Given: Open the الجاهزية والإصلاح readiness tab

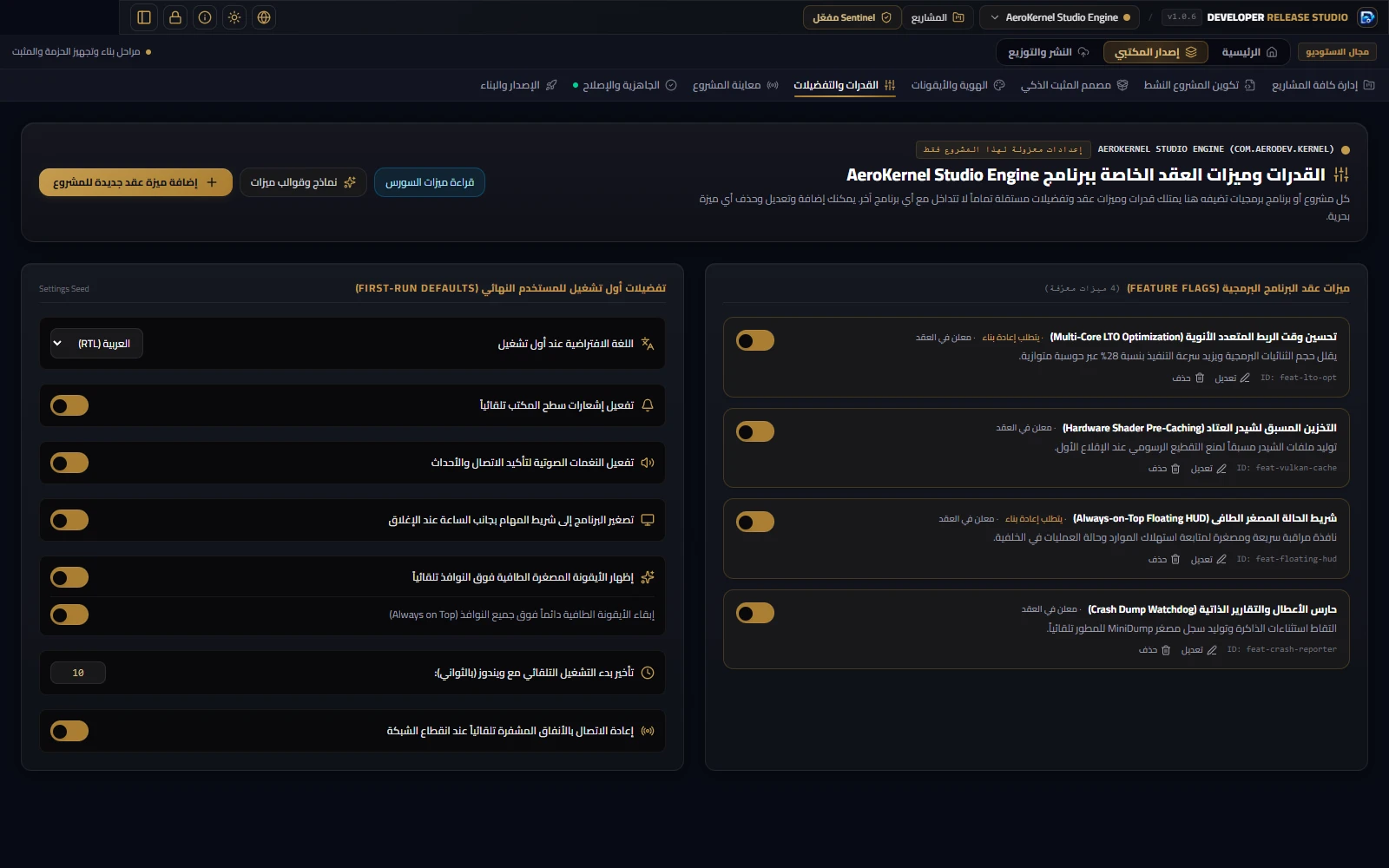Looking at the screenshot, I should 625,85.
